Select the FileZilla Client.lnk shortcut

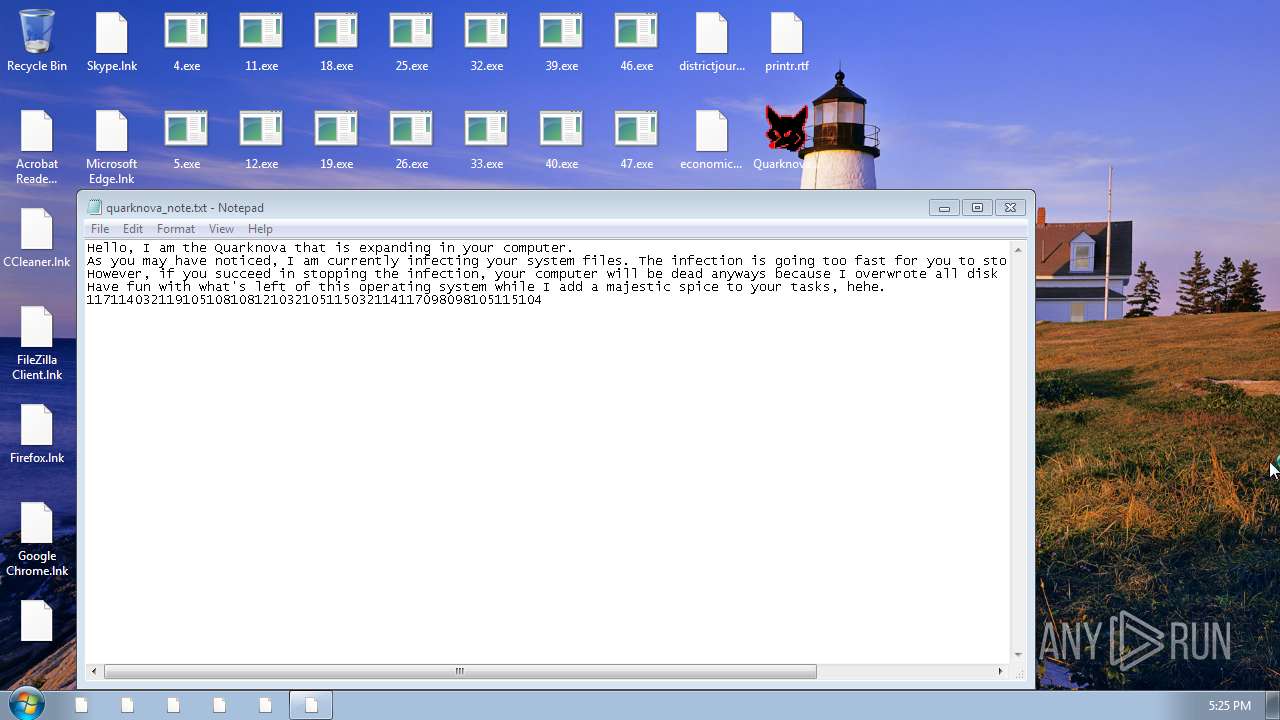(x=37, y=343)
